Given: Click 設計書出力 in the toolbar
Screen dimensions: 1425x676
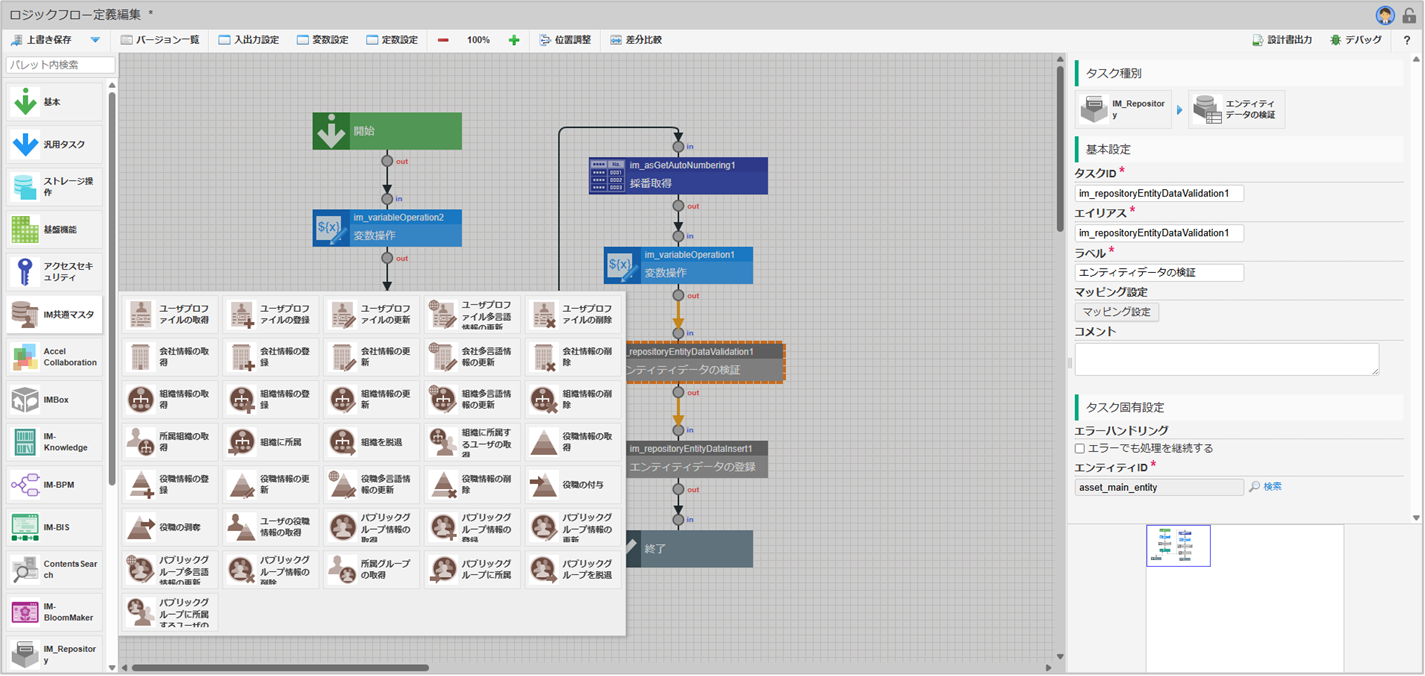Looking at the screenshot, I should click(x=1282, y=40).
